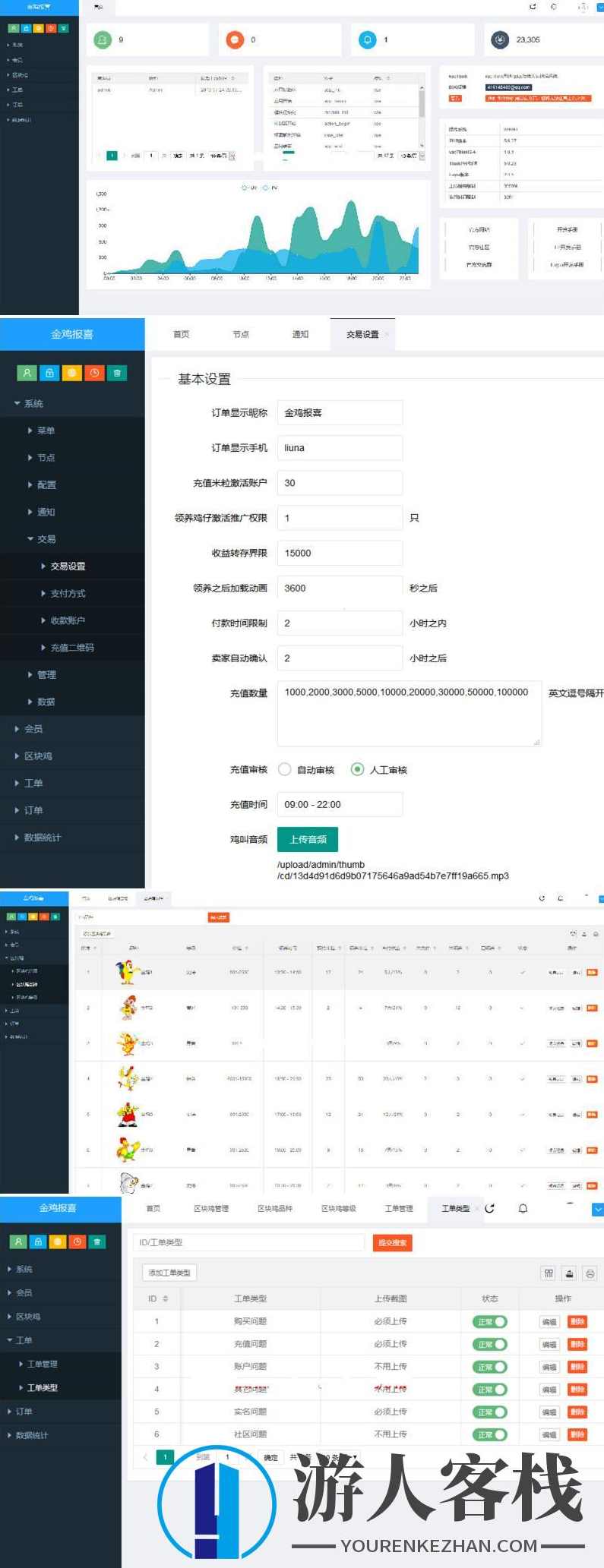Toggle 正常 status switch for 充值问题
Viewport: 604px width, 1568px height.
click(489, 1344)
